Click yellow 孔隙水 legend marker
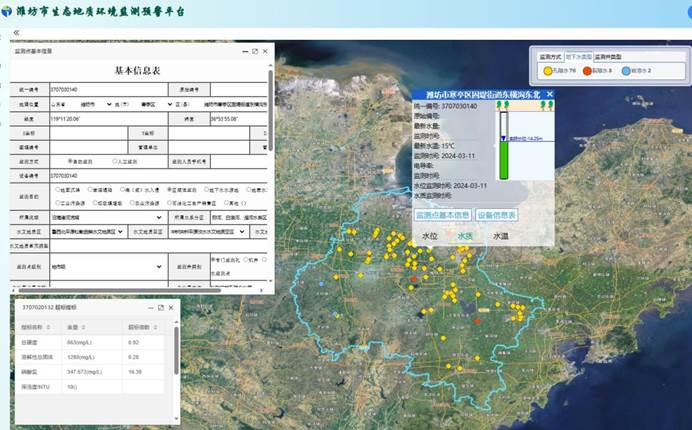The width and height of the screenshot is (692, 430). coord(548,71)
